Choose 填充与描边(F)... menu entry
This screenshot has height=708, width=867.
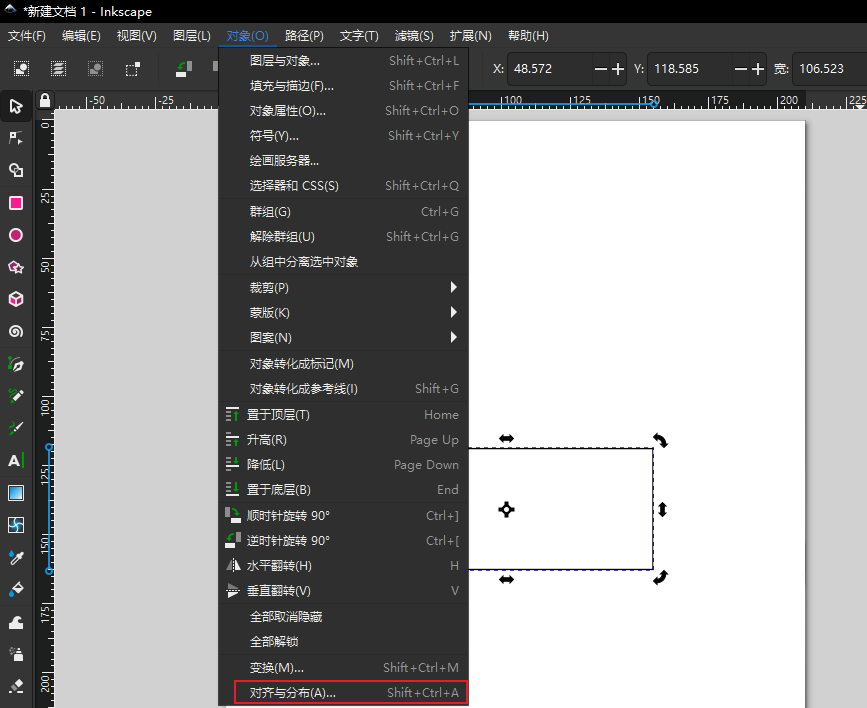343,86
